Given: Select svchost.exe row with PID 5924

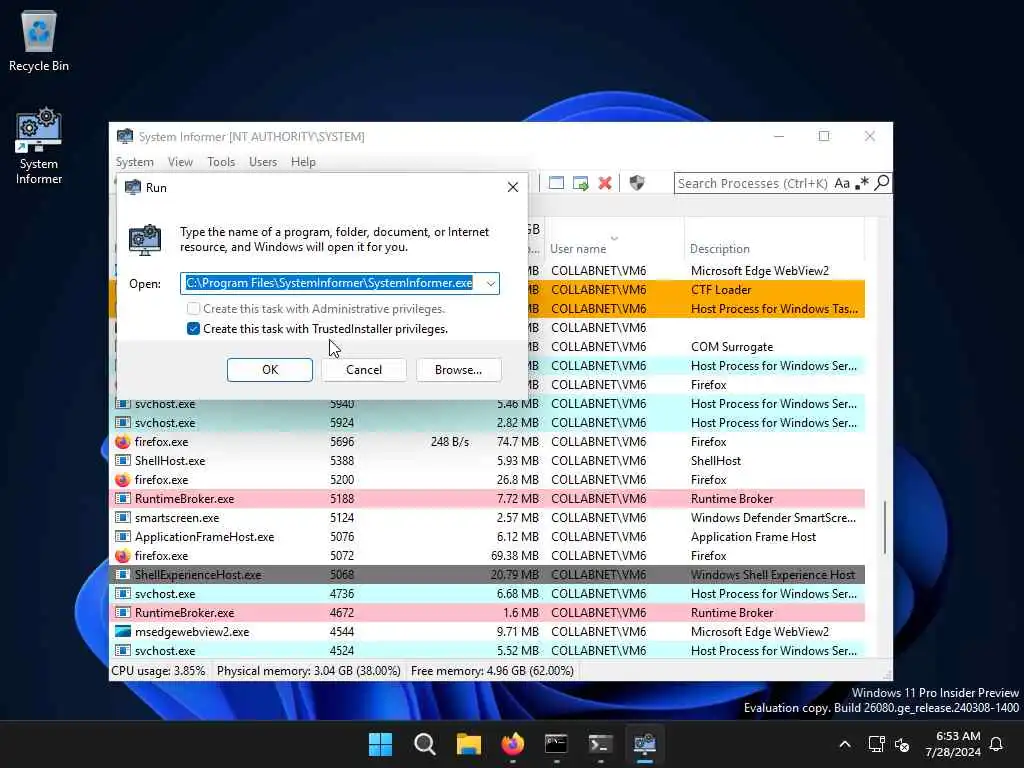Looking at the screenshot, I should [x=488, y=423].
